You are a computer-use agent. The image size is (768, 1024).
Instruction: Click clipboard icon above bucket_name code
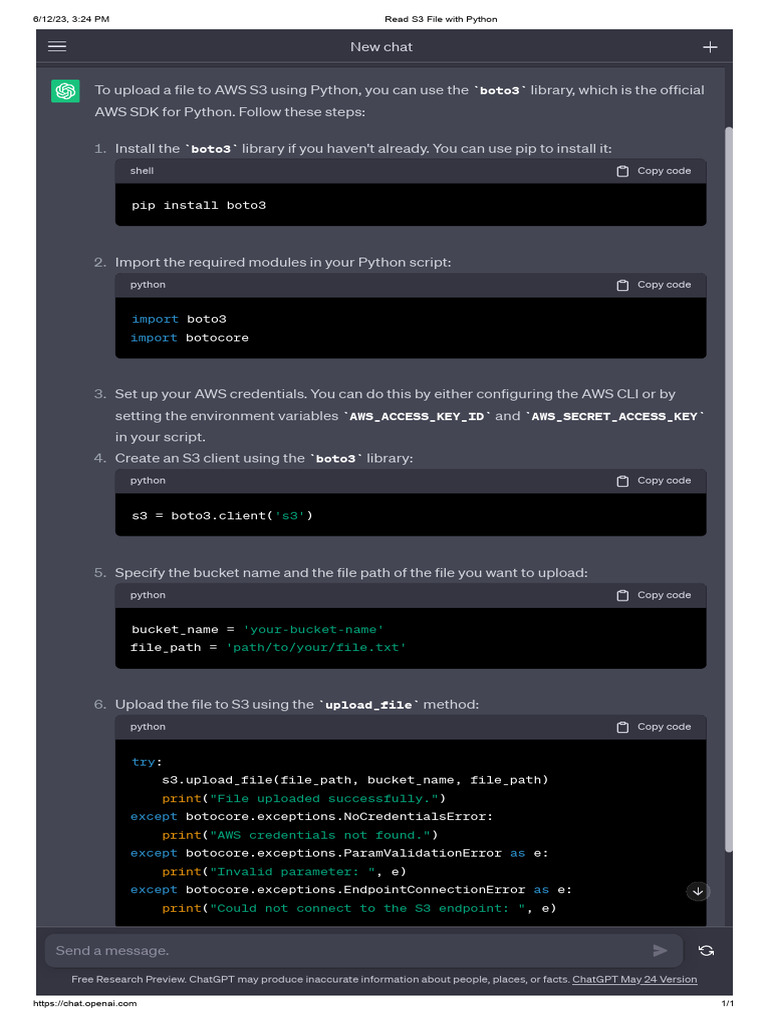click(x=623, y=595)
